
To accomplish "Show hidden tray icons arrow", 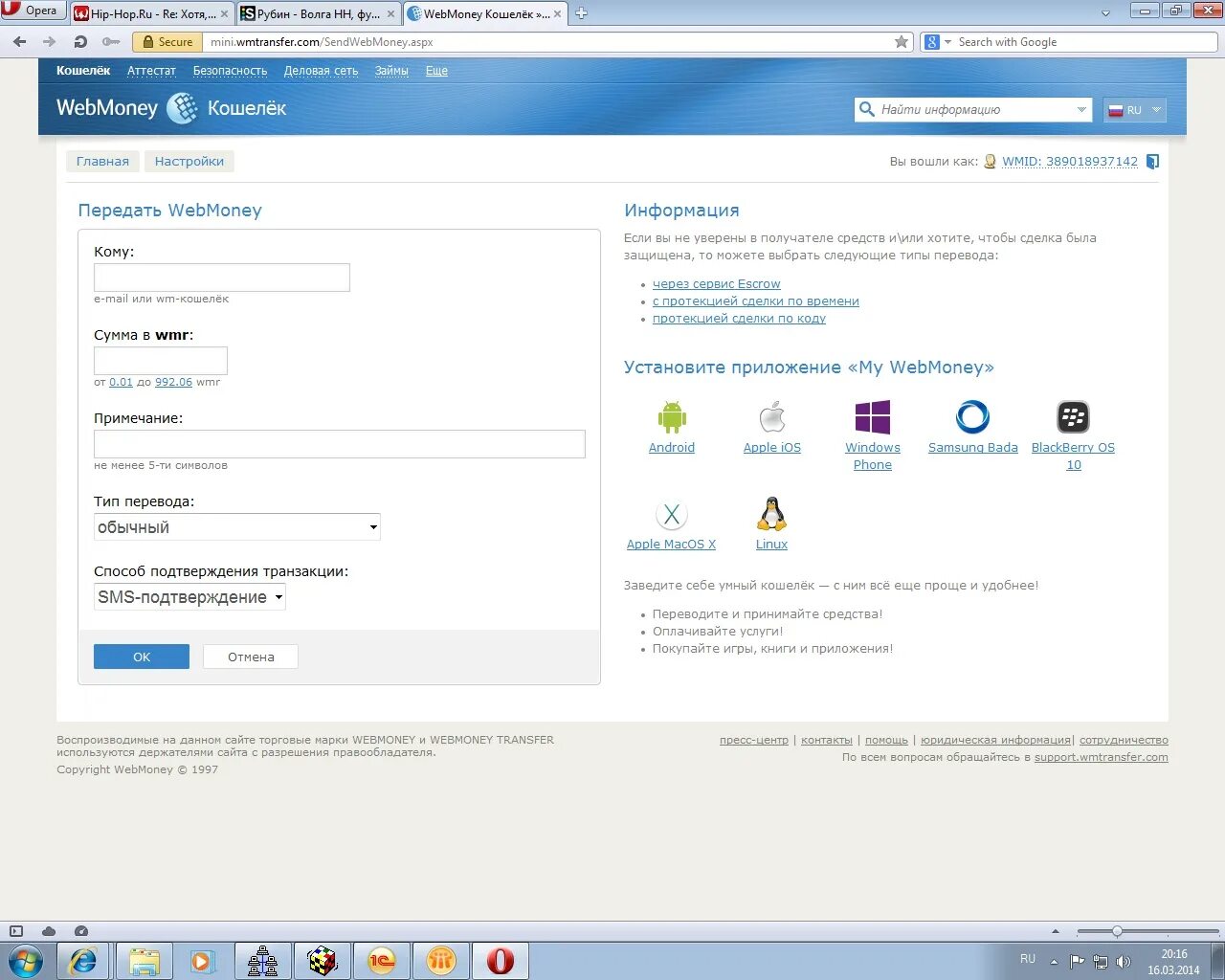I will [x=1054, y=961].
